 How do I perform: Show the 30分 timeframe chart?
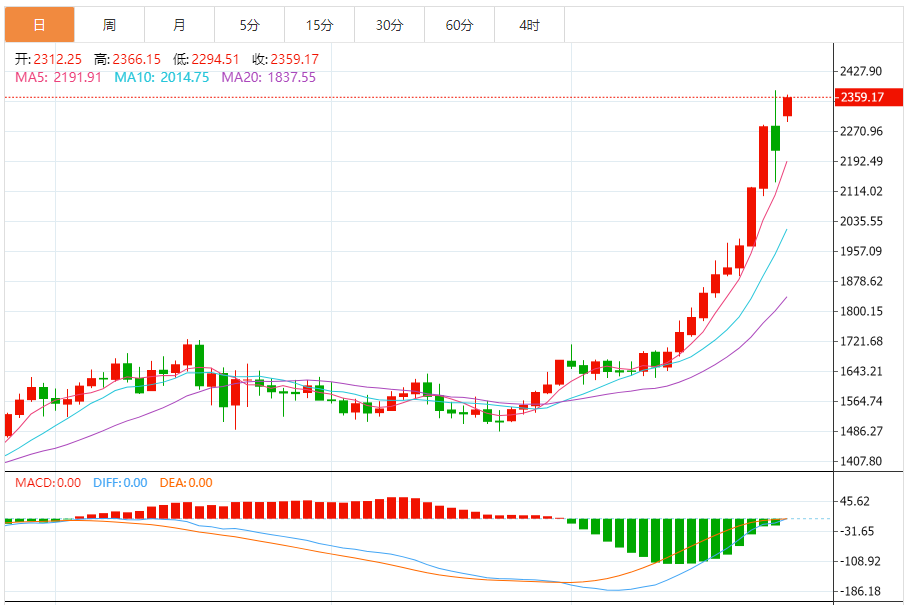point(389,25)
